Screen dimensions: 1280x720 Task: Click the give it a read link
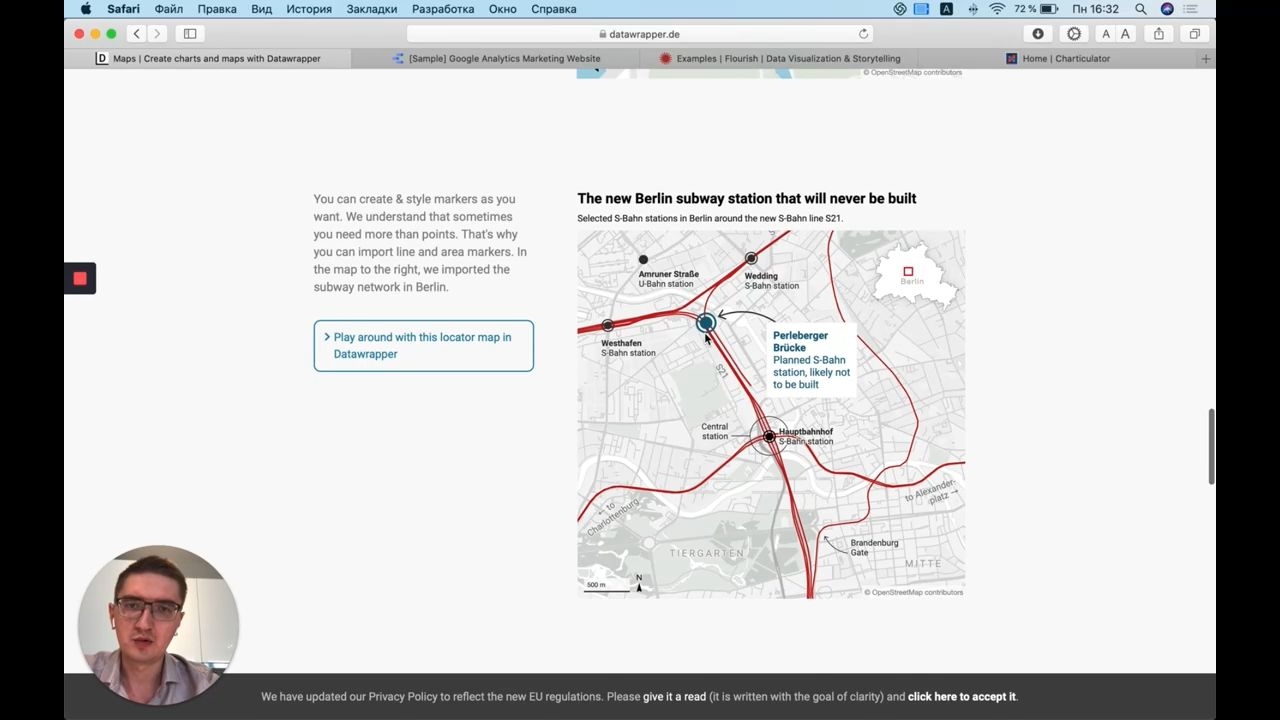(x=674, y=697)
